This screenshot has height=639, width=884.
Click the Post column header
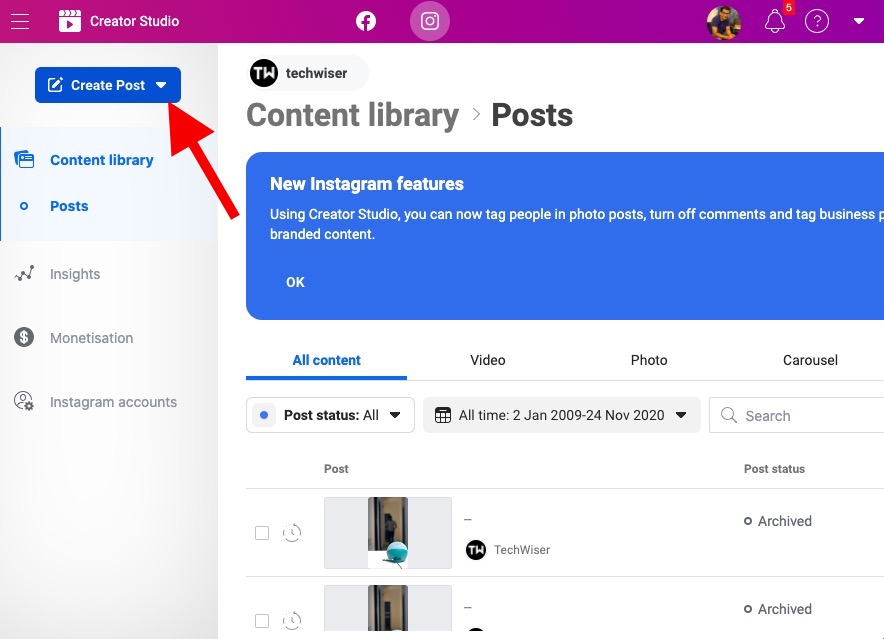[336, 469]
